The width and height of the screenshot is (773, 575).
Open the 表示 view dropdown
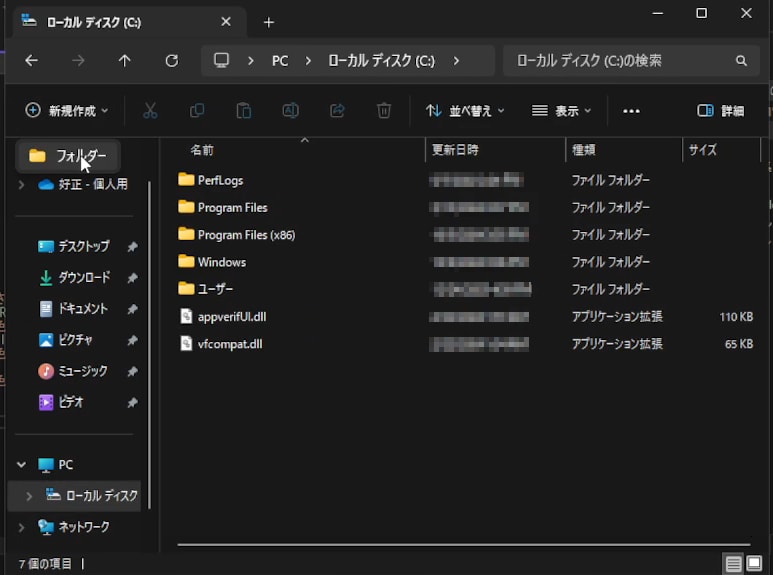click(562, 110)
